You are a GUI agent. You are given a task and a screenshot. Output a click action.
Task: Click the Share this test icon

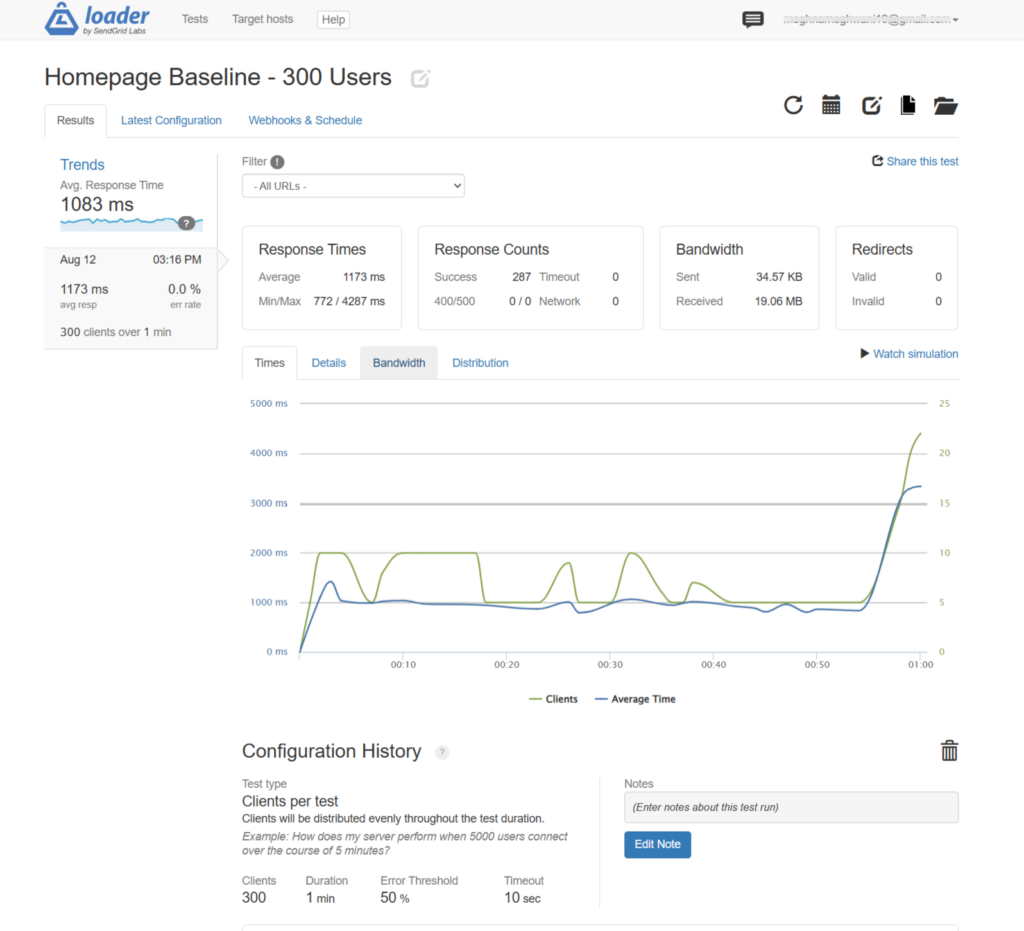pos(878,161)
